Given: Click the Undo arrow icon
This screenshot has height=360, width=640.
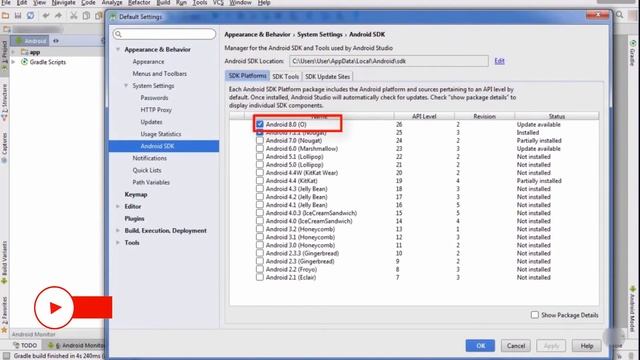Looking at the screenshot, I should (46, 16).
